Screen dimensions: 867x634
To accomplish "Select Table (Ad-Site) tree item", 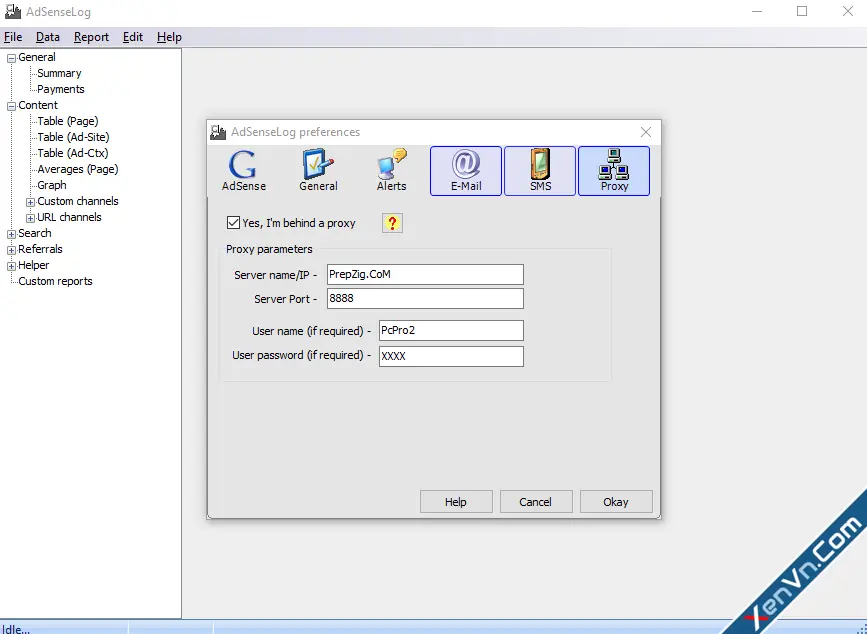I will click(x=74, y=137).
